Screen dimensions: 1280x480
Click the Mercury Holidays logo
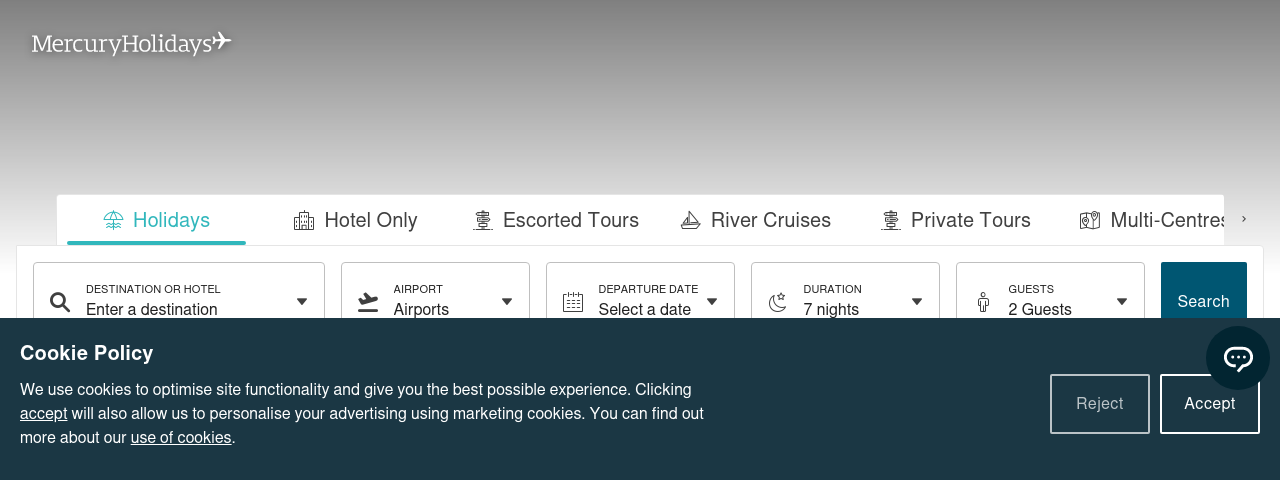tap(131, 43)
